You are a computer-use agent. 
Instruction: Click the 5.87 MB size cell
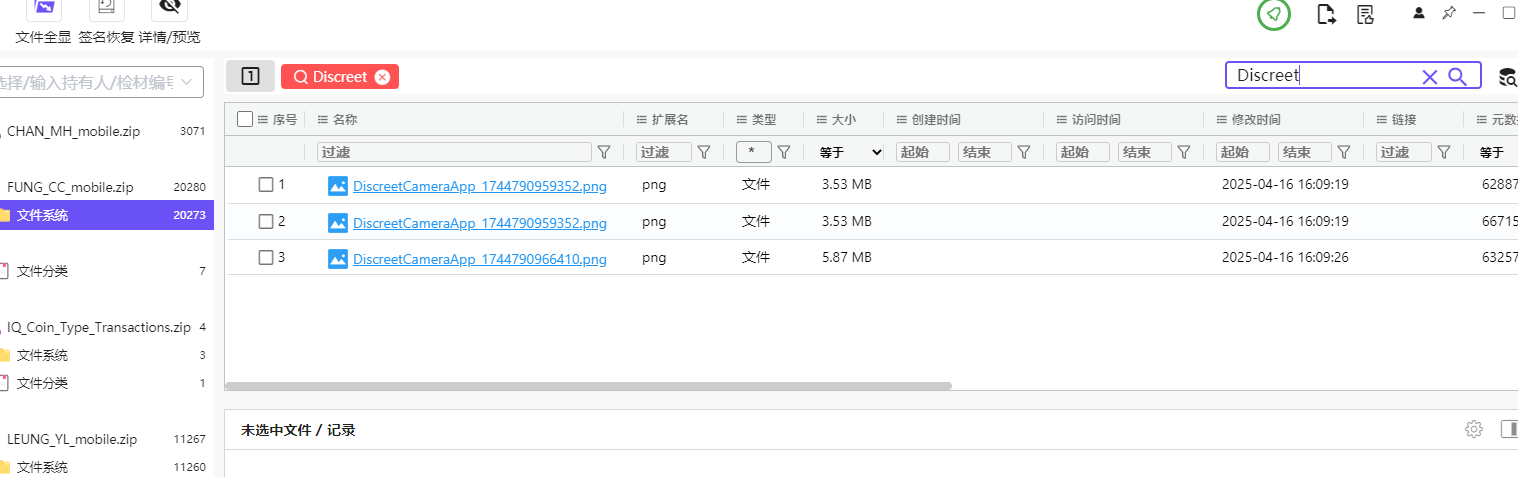[846, 258]
